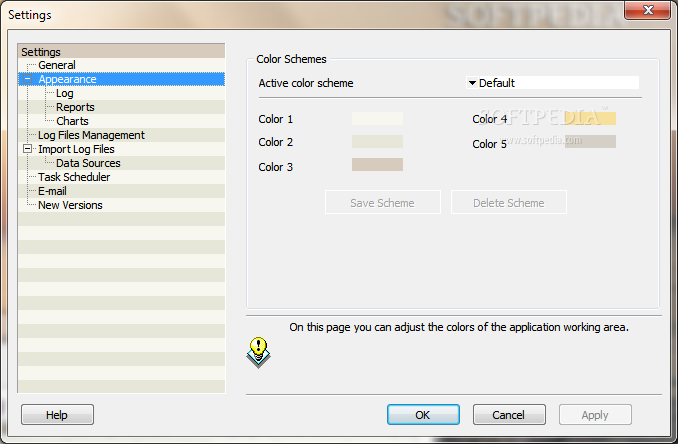Click the lightbulb hint icon
The image size is (678, 444).
tap(259, 352)
